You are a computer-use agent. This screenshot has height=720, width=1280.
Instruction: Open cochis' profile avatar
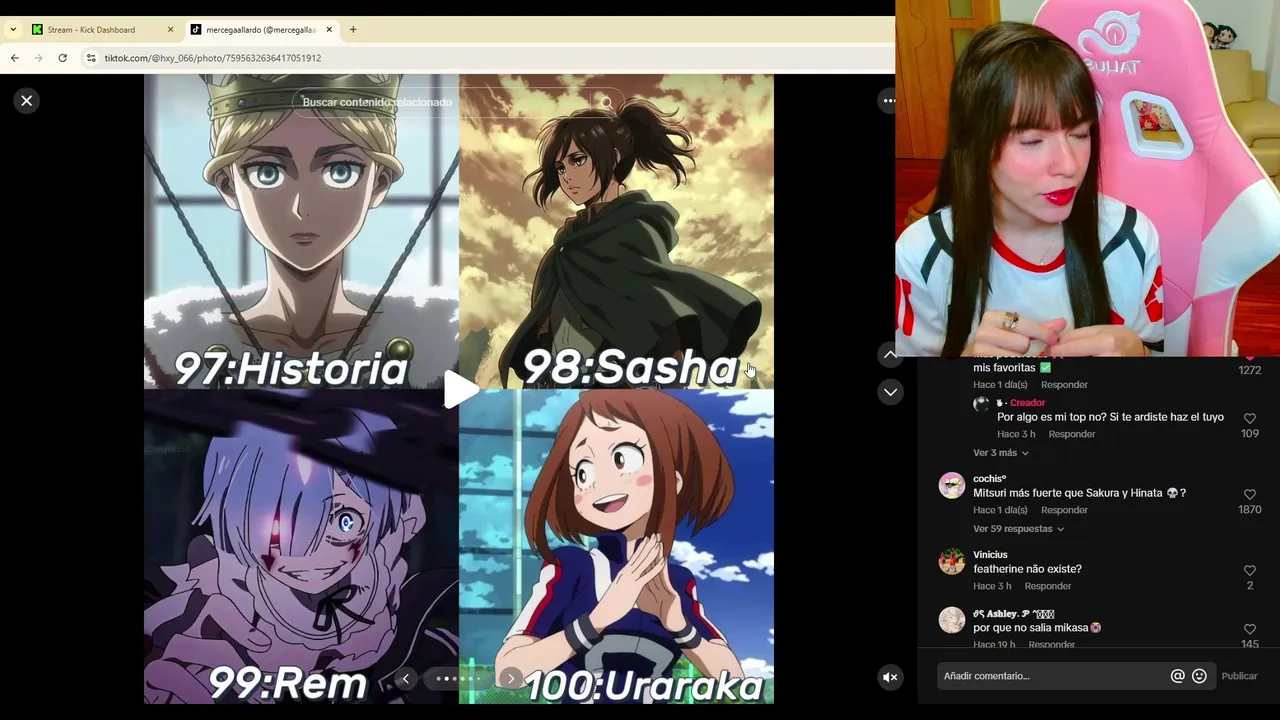tap(952, 485)
